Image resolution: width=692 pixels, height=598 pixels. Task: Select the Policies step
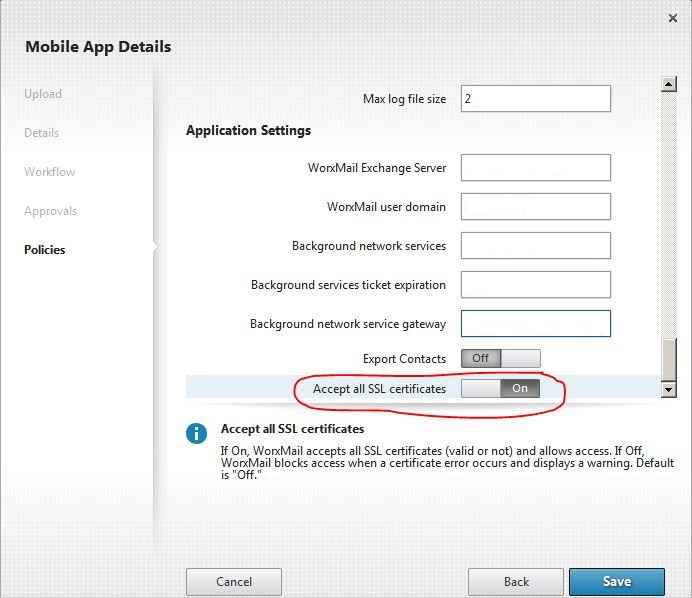pyautogui.click(x=45, y=250)
